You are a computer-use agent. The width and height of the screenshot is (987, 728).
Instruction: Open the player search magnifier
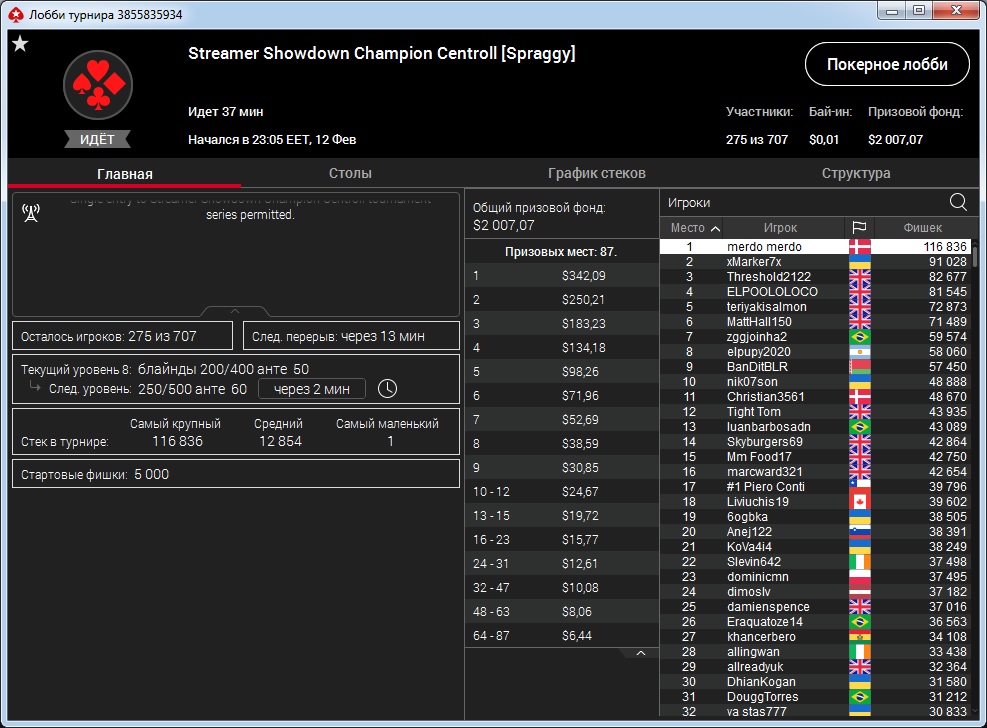pyautogui.click(x=958, y=202)
